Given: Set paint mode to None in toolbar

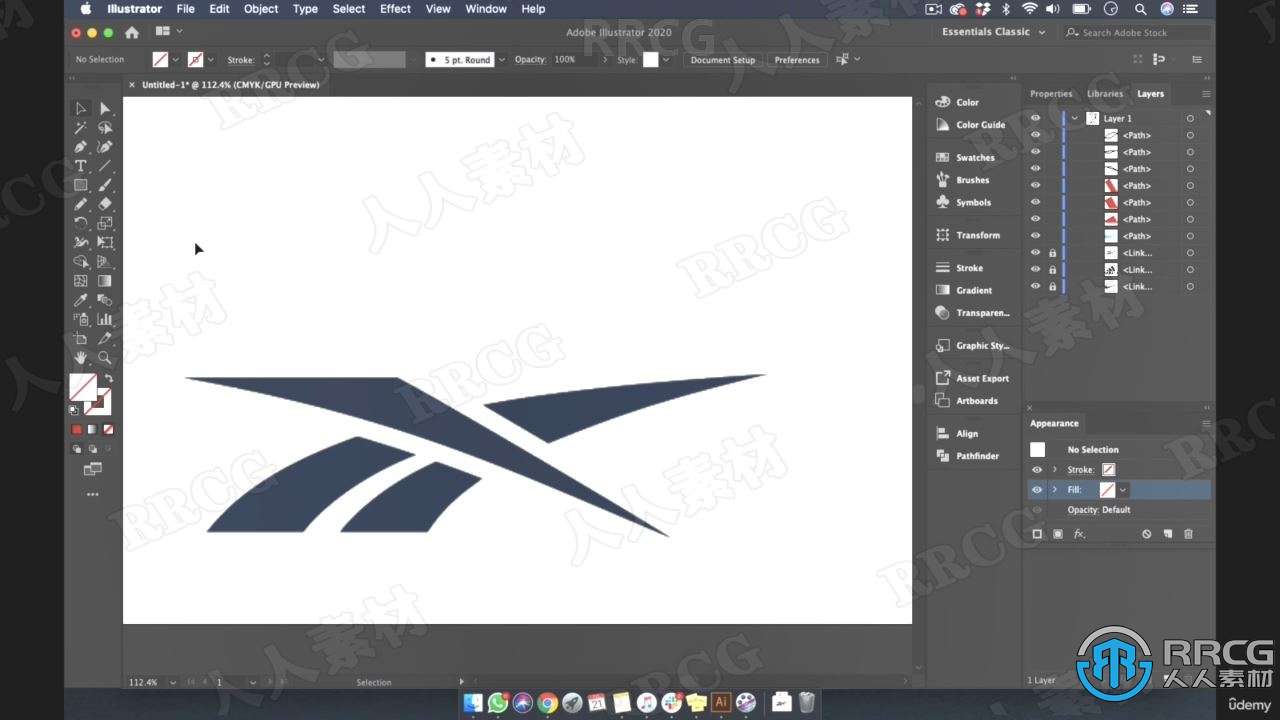Looking at the screenshot, I should pyautogui.click(x=108, y=429).
